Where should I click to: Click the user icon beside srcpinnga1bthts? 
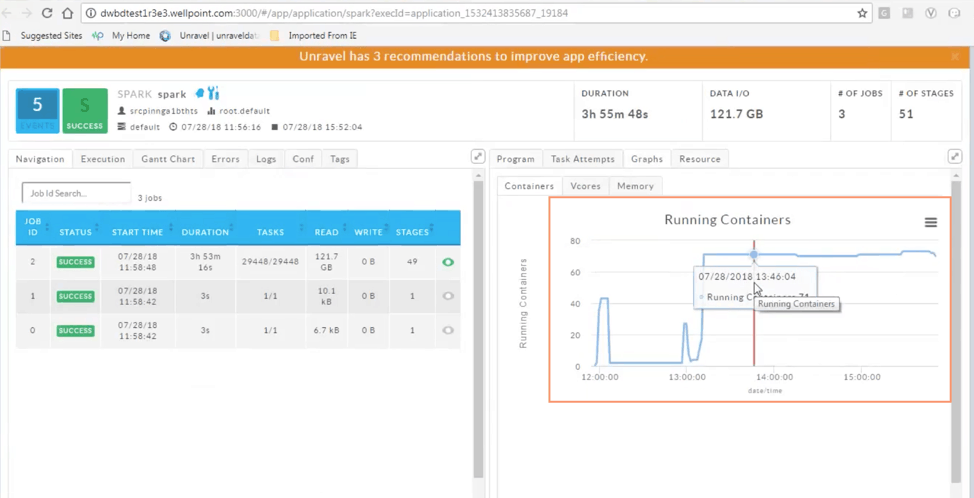tap(121, 111)
